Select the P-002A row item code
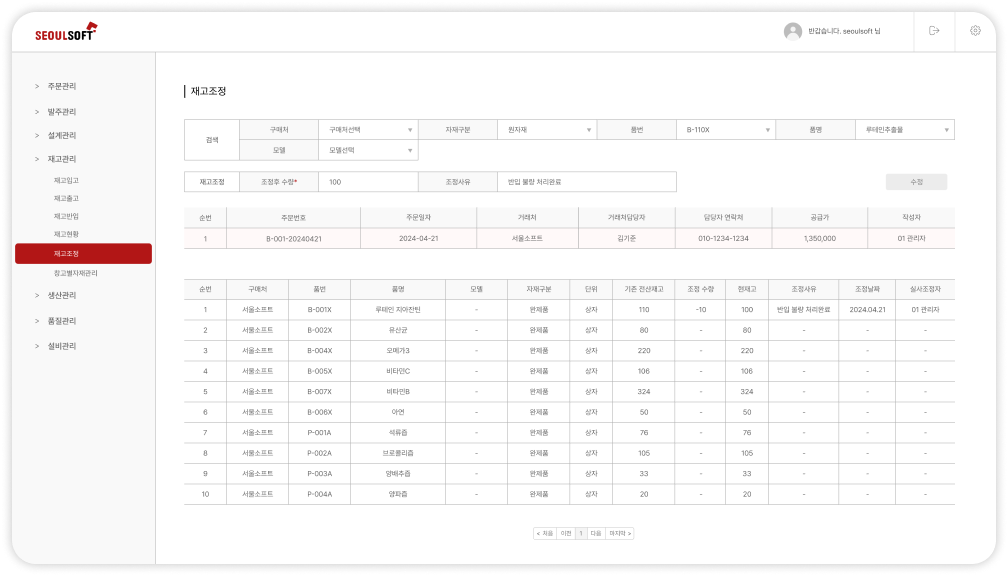The image size is (1008, 576). coord(320,454)
